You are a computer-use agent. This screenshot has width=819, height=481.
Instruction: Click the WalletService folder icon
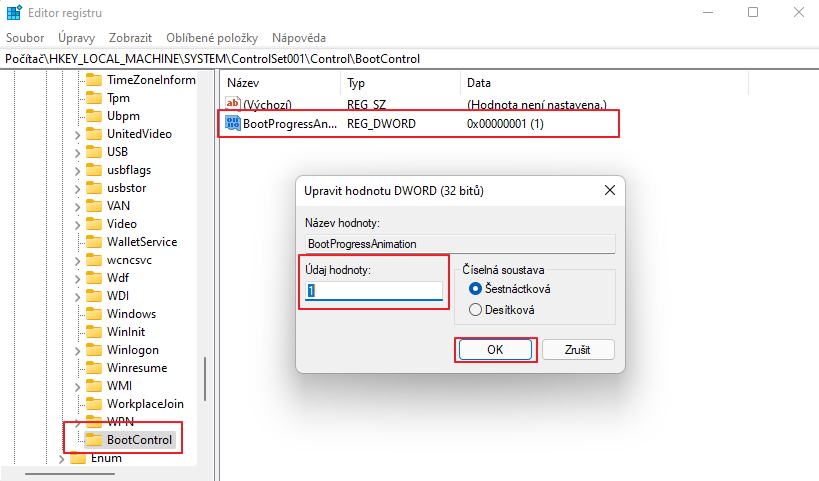tap(94, 242)
